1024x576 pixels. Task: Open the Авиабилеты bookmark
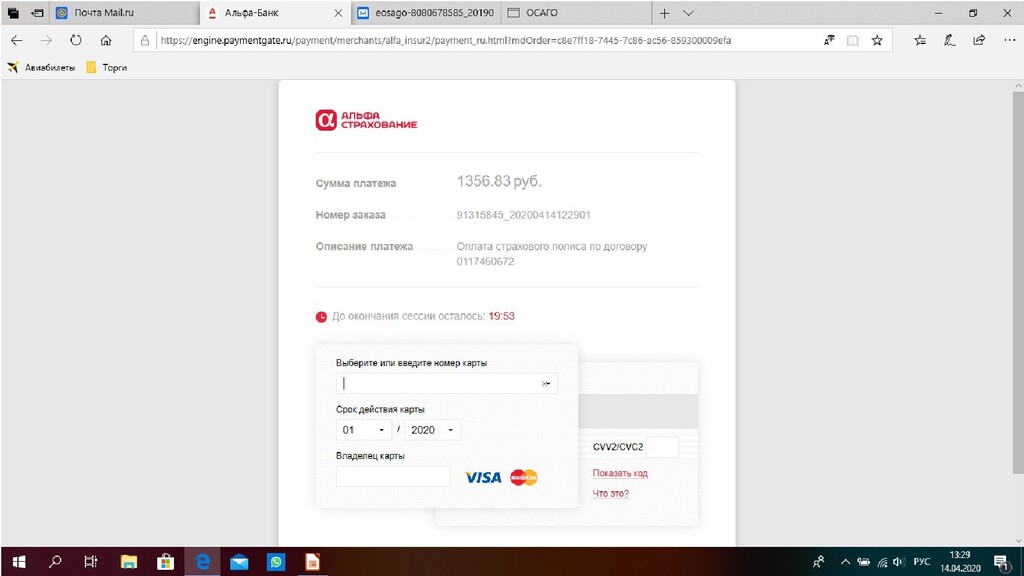(40, 67)
